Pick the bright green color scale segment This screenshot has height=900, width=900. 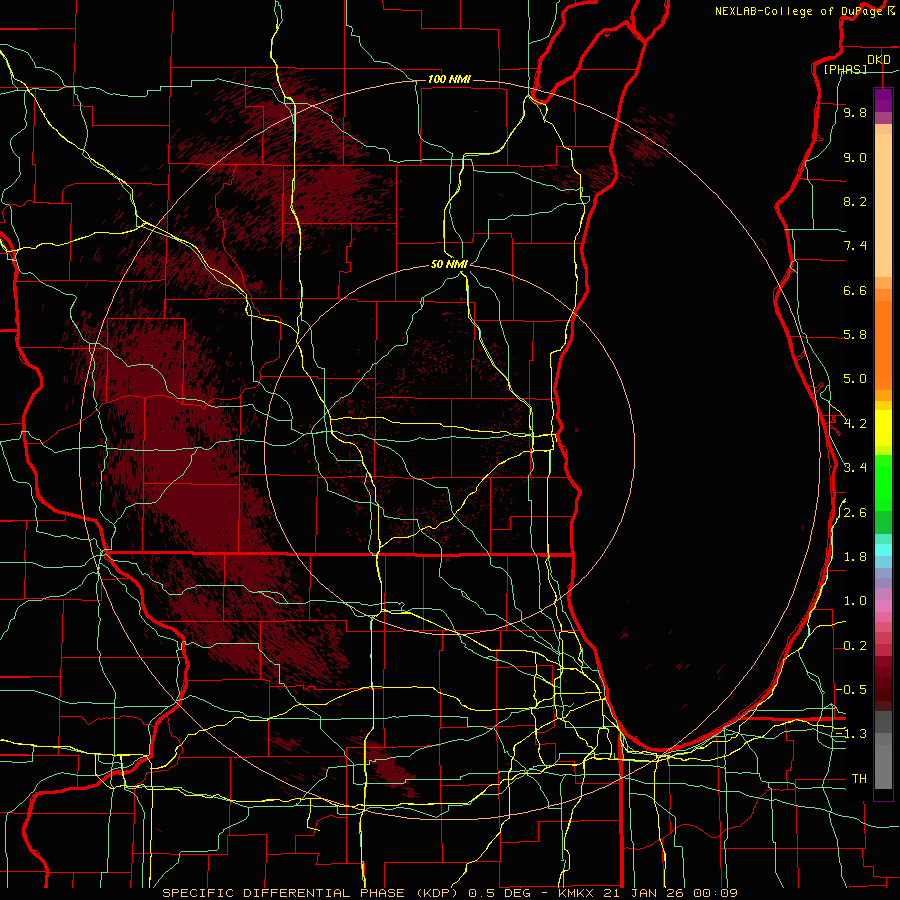883,482
